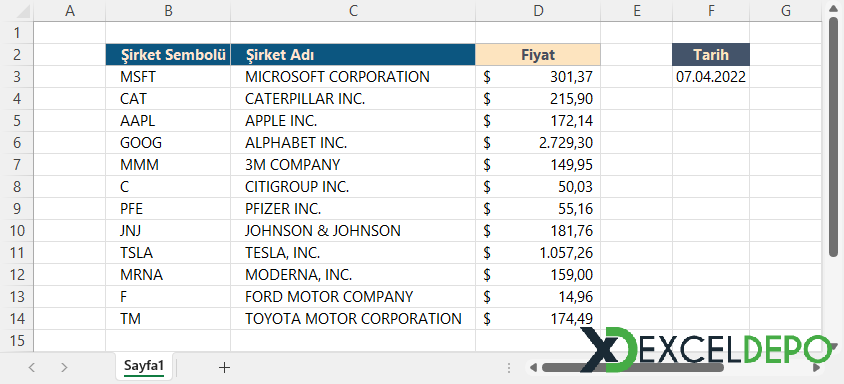This screenshot has height=384, width=844.
Task: Click the vertical scrollbar thumb
Action: pyautogui.click(x=833, y=137)
